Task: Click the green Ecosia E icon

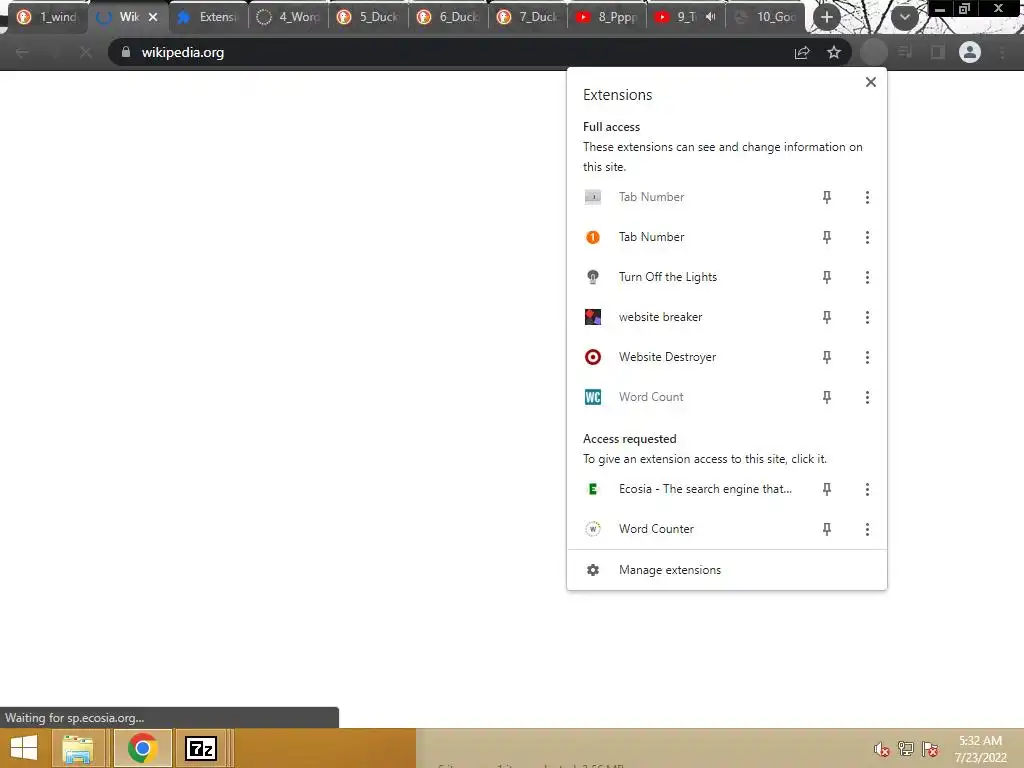Action: click(593, 489)
